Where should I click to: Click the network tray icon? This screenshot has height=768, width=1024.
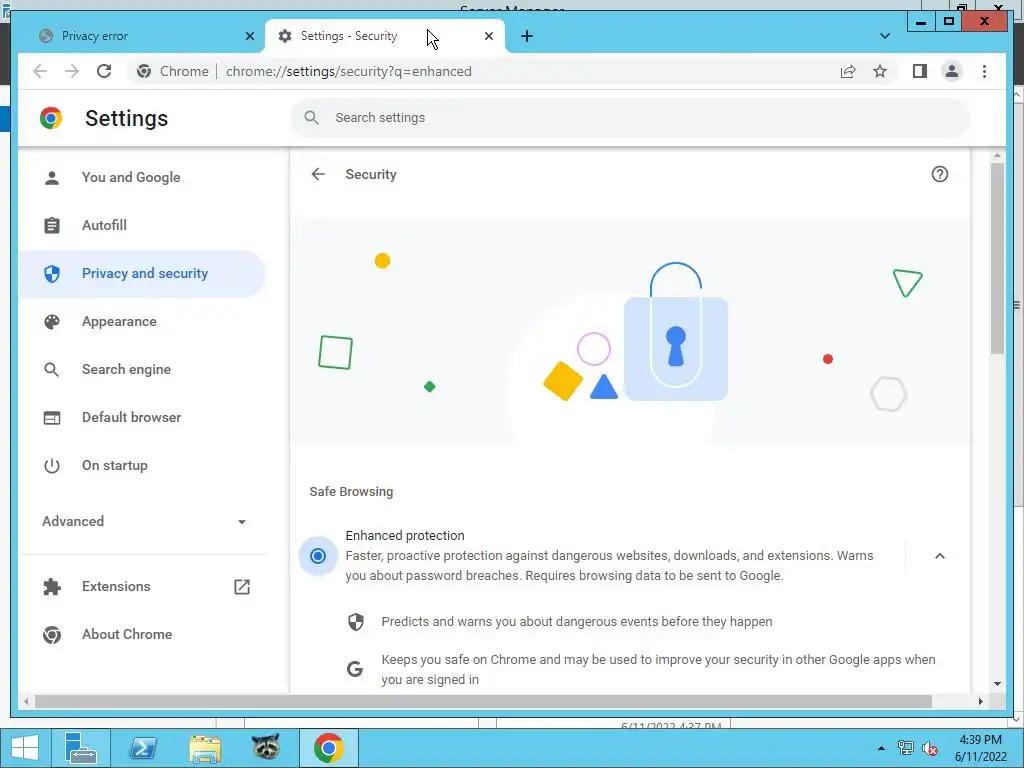point(906,748)
